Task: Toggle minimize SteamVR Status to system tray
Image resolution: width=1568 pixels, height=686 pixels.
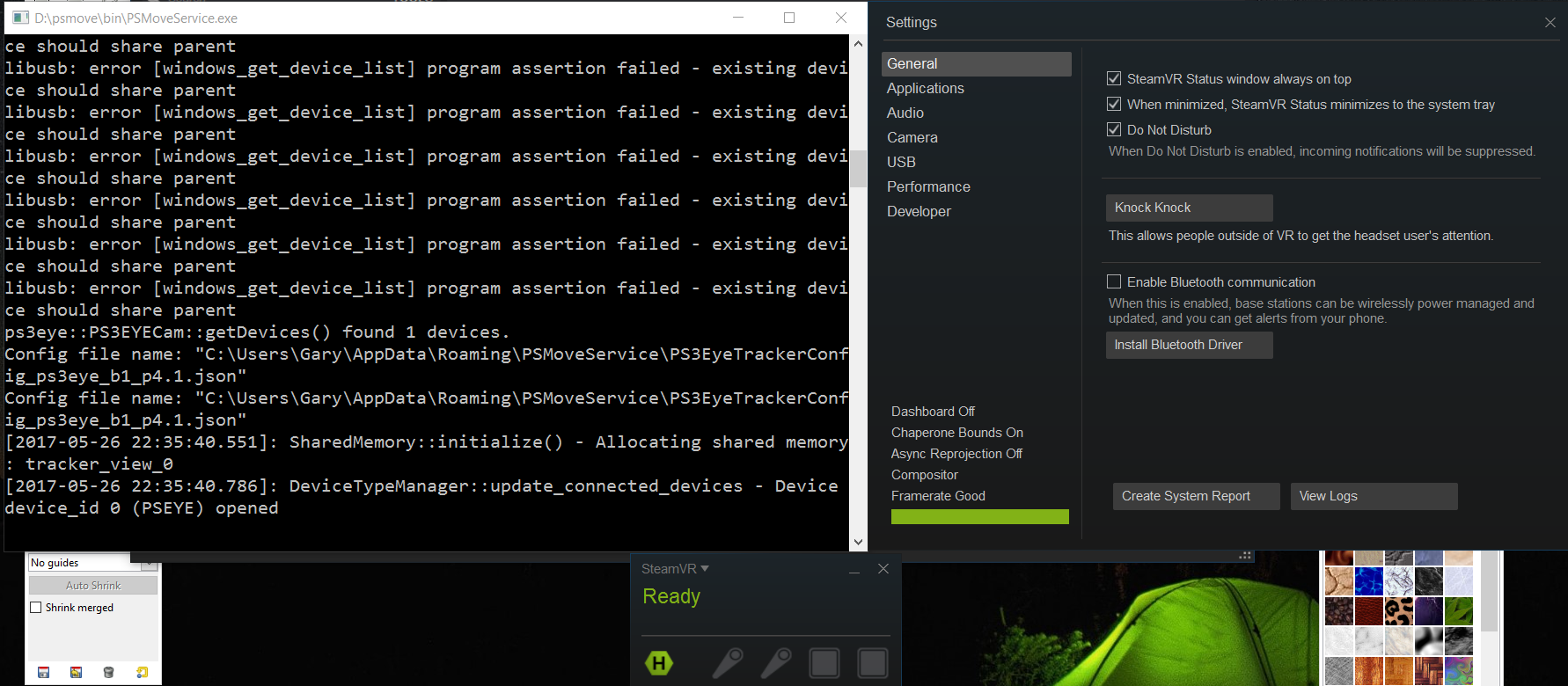Action: tap(1114, 105)
